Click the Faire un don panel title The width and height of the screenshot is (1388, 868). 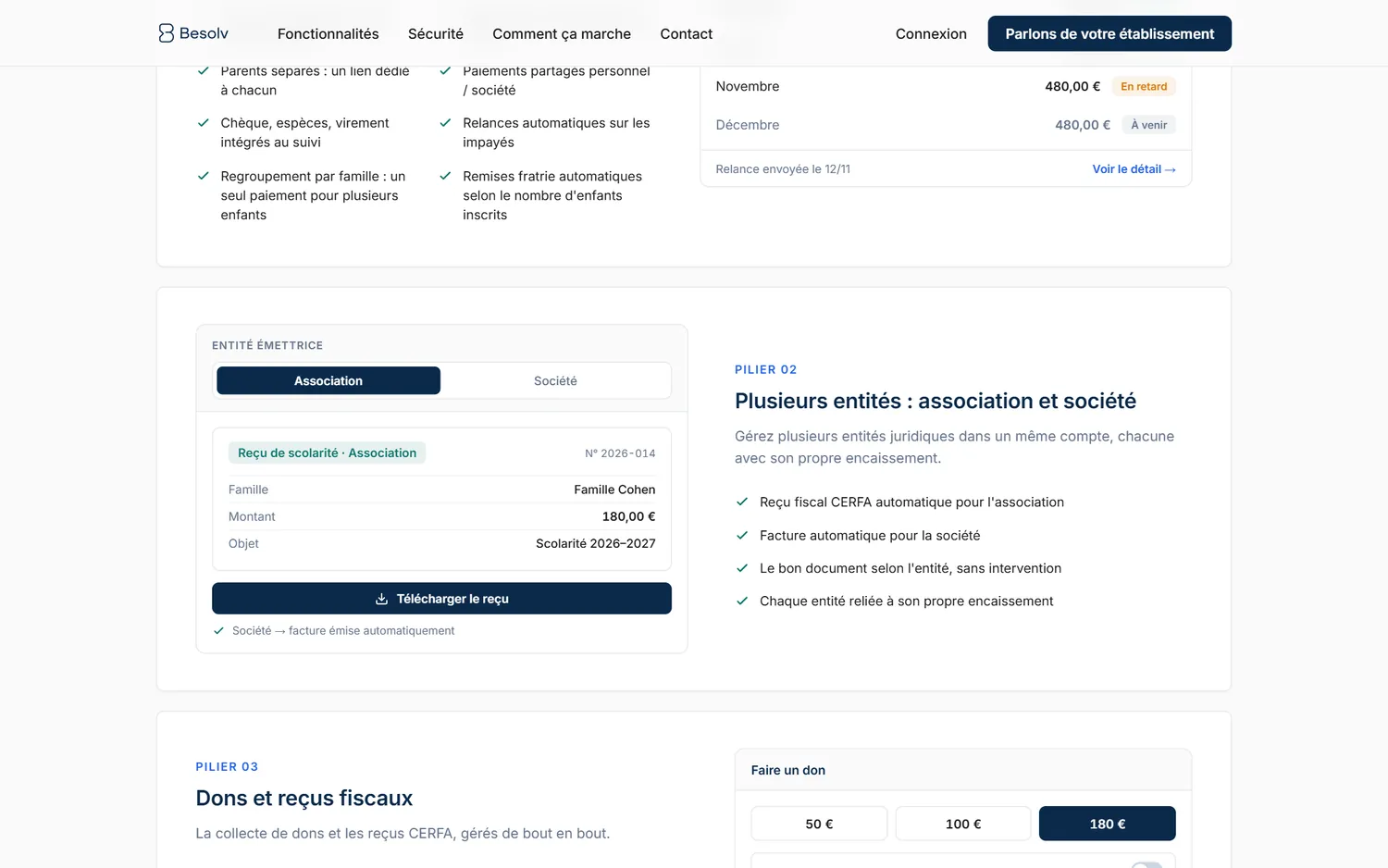point(788,770)
